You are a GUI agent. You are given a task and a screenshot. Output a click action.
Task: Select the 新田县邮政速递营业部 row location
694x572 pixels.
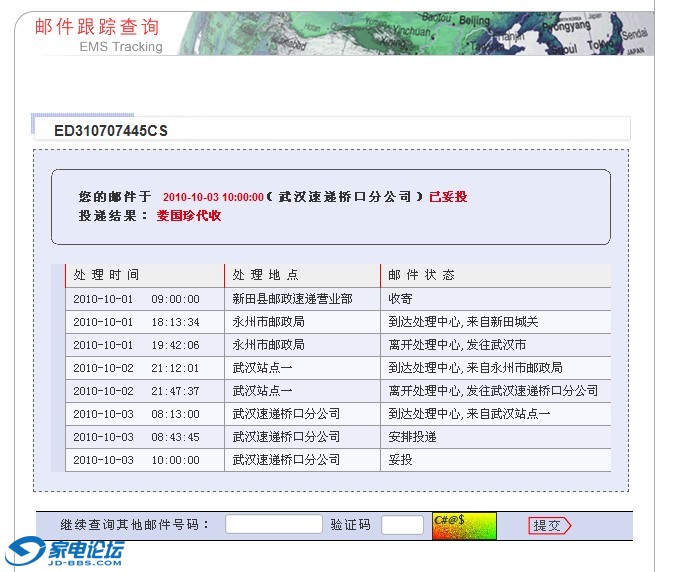point(292,299)
